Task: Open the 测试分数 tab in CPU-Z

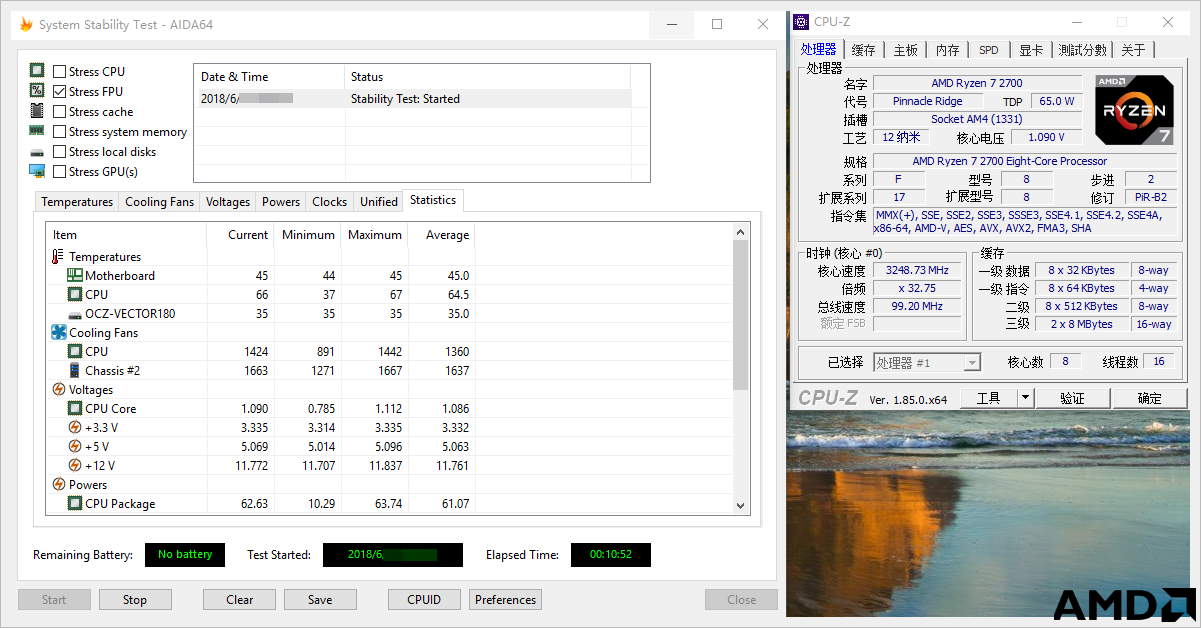Action: click(1083, 50)
